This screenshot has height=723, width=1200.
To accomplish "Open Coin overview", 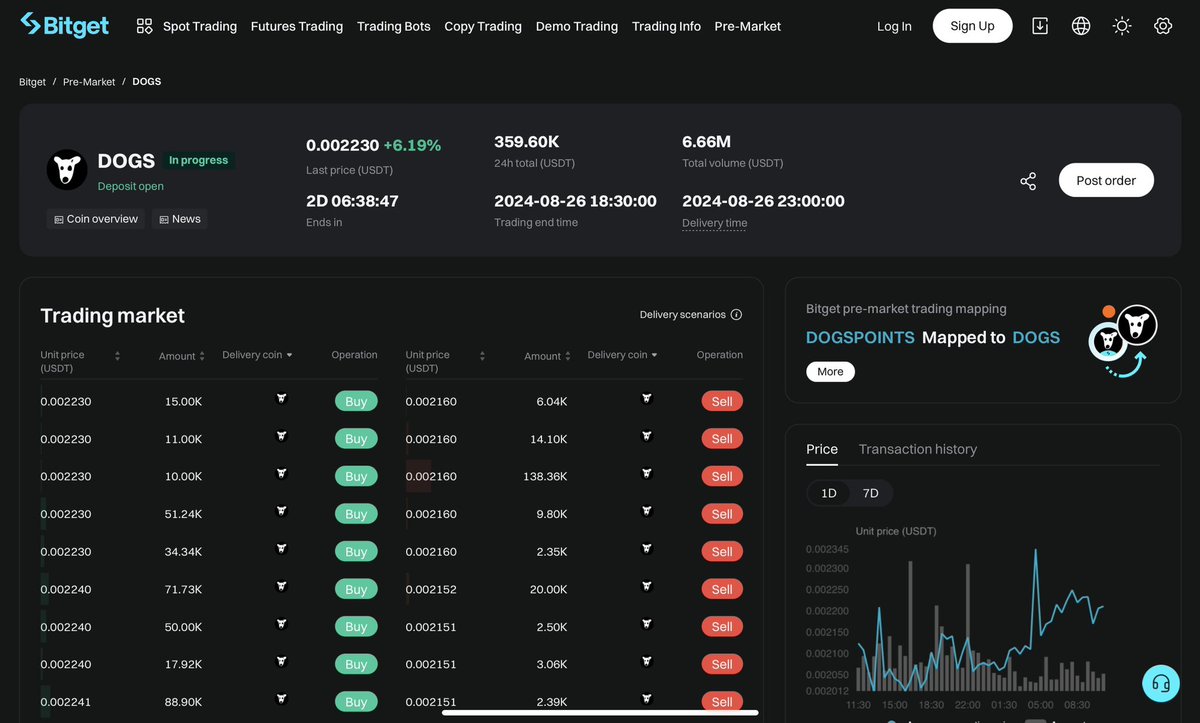I will [96, 219].
